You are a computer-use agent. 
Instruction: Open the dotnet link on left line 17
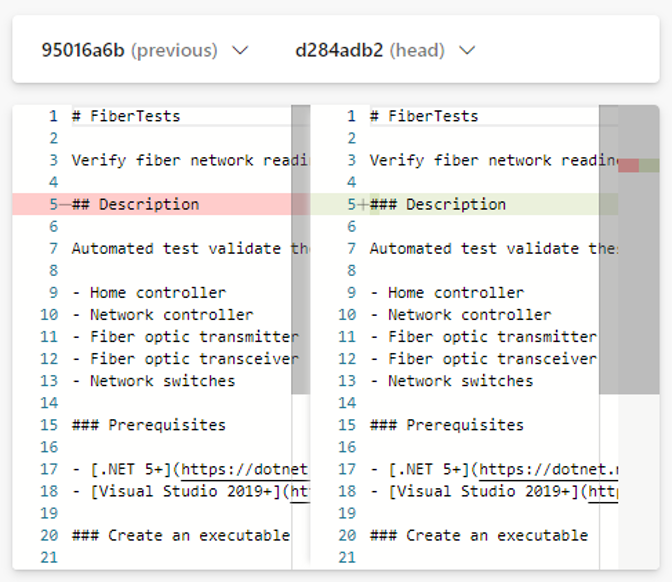(245, 469)
